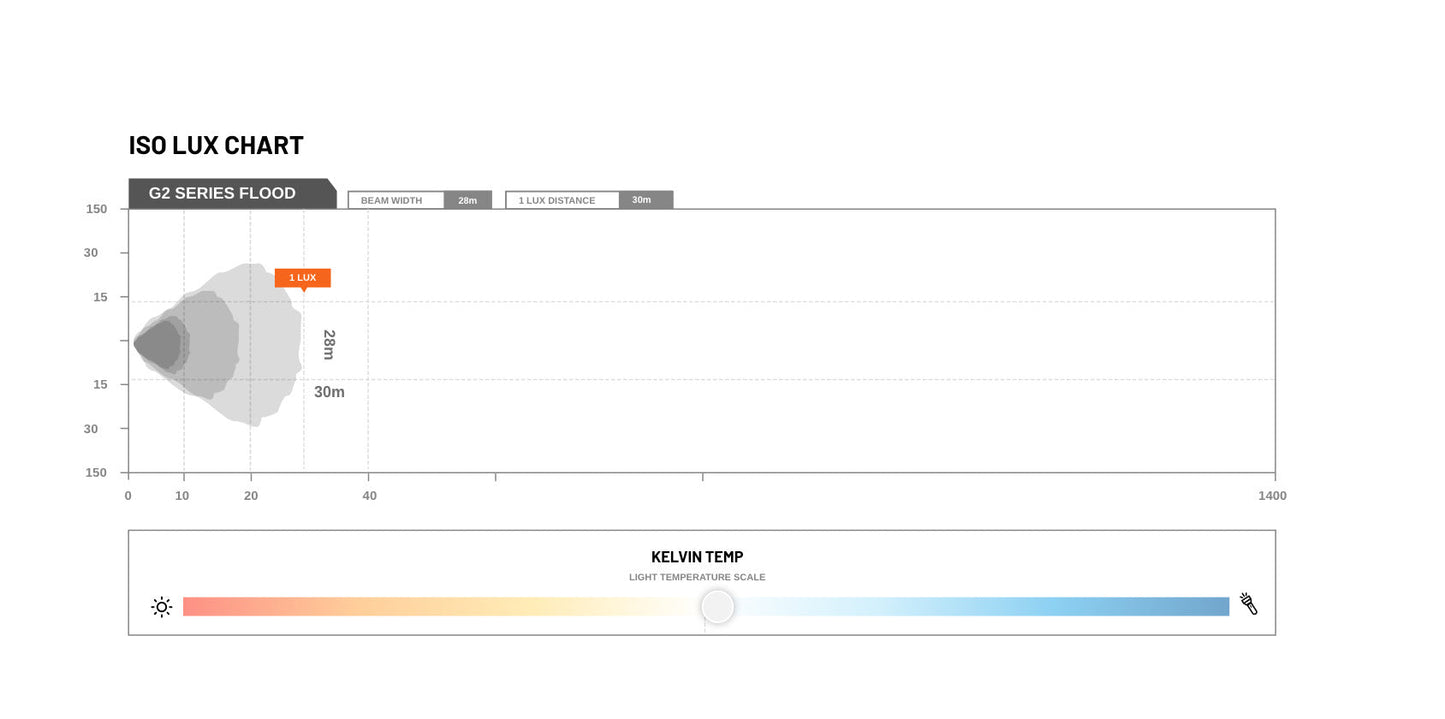Click the orange 1 LUX marker

pyautogui.click(x=303, y=279)
